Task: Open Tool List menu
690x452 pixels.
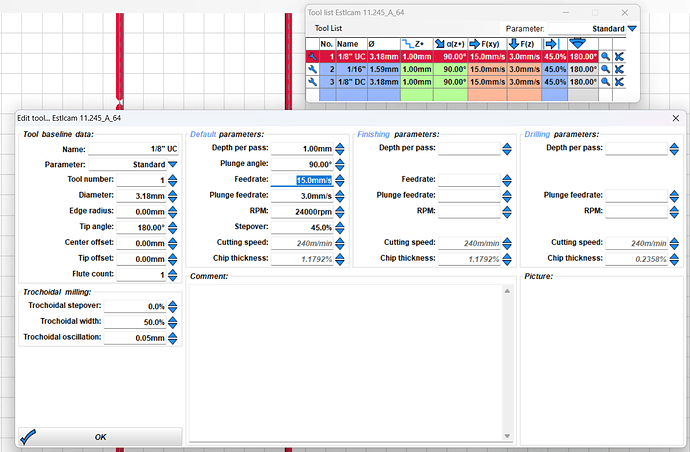Action: click(x=328, y=28)
